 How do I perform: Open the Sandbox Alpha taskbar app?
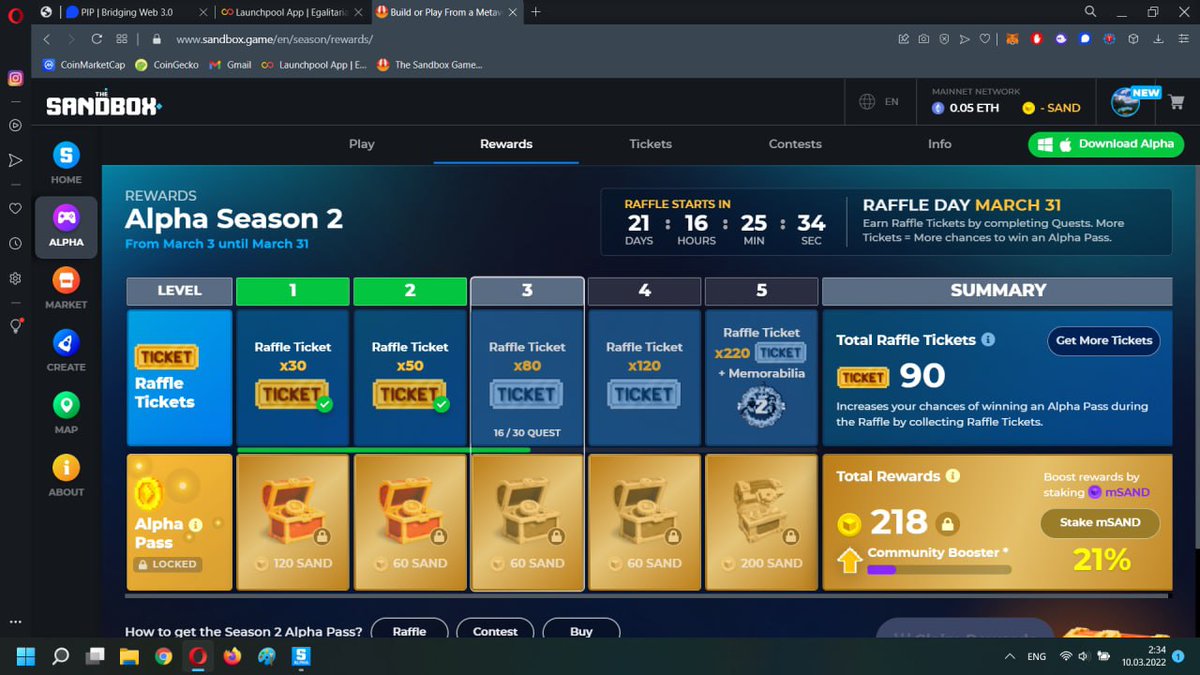click(x=301, y=656)
